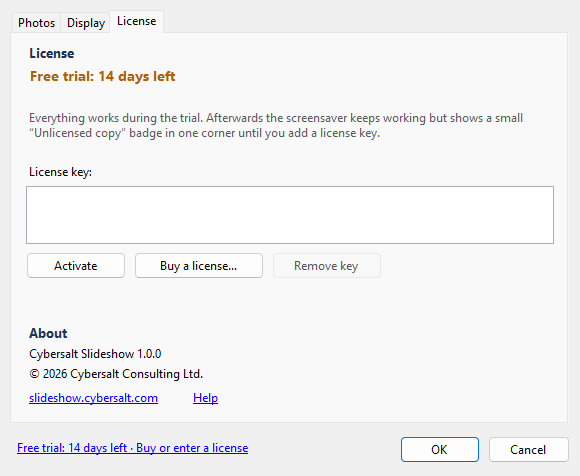
Task: Follow the footer Buy or enter a license link
Action: pyautogui.click(x=132, y=448)
